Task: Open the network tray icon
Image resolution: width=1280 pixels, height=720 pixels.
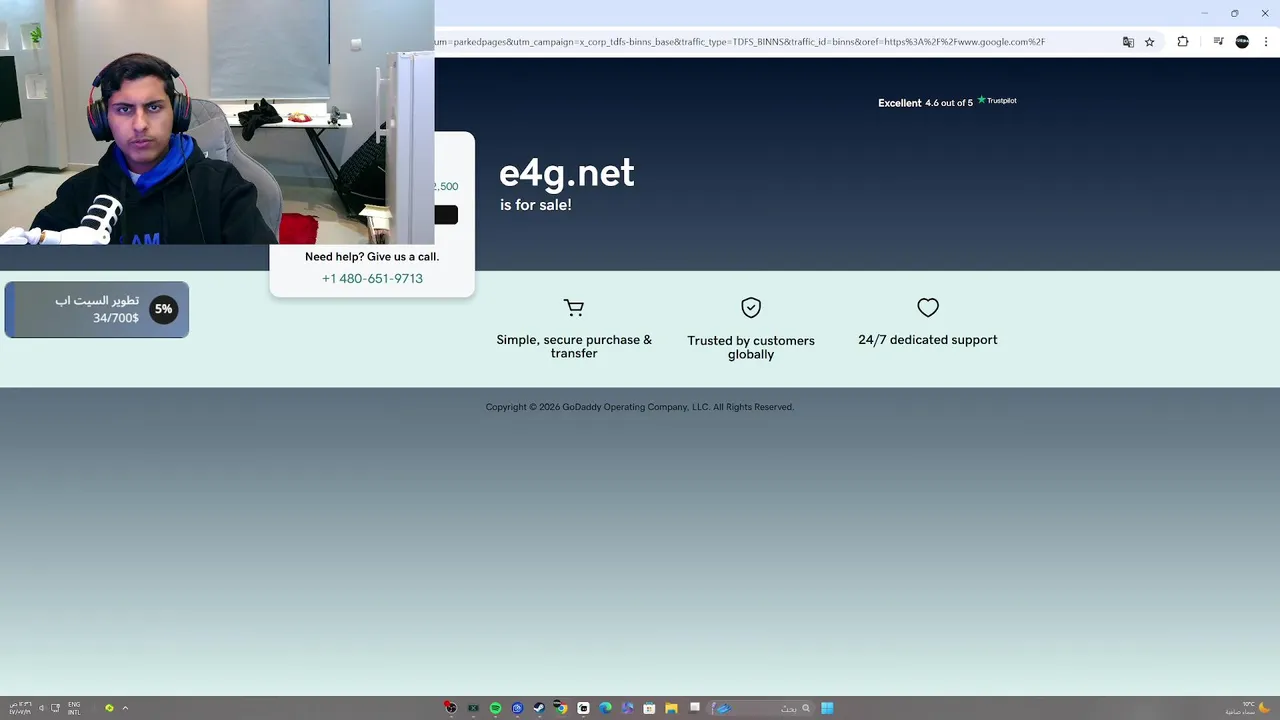Action: (x=55, y=708)
